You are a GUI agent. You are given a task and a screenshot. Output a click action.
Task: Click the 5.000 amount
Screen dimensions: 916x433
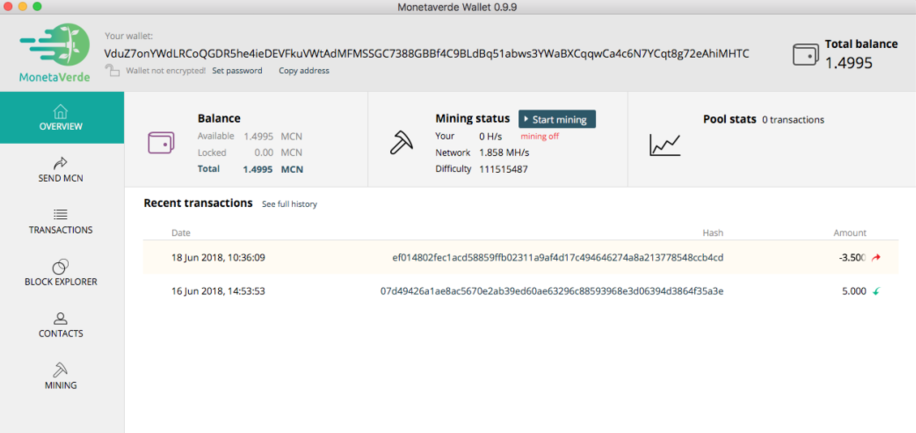pos(854,291)
